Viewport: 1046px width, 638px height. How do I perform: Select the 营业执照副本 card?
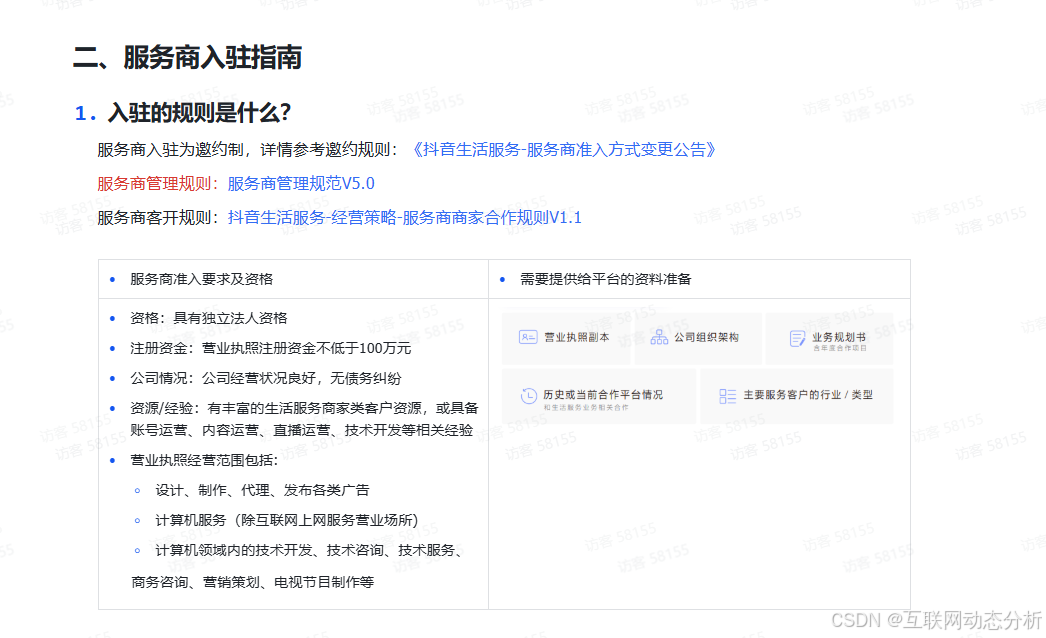point(567,338)
